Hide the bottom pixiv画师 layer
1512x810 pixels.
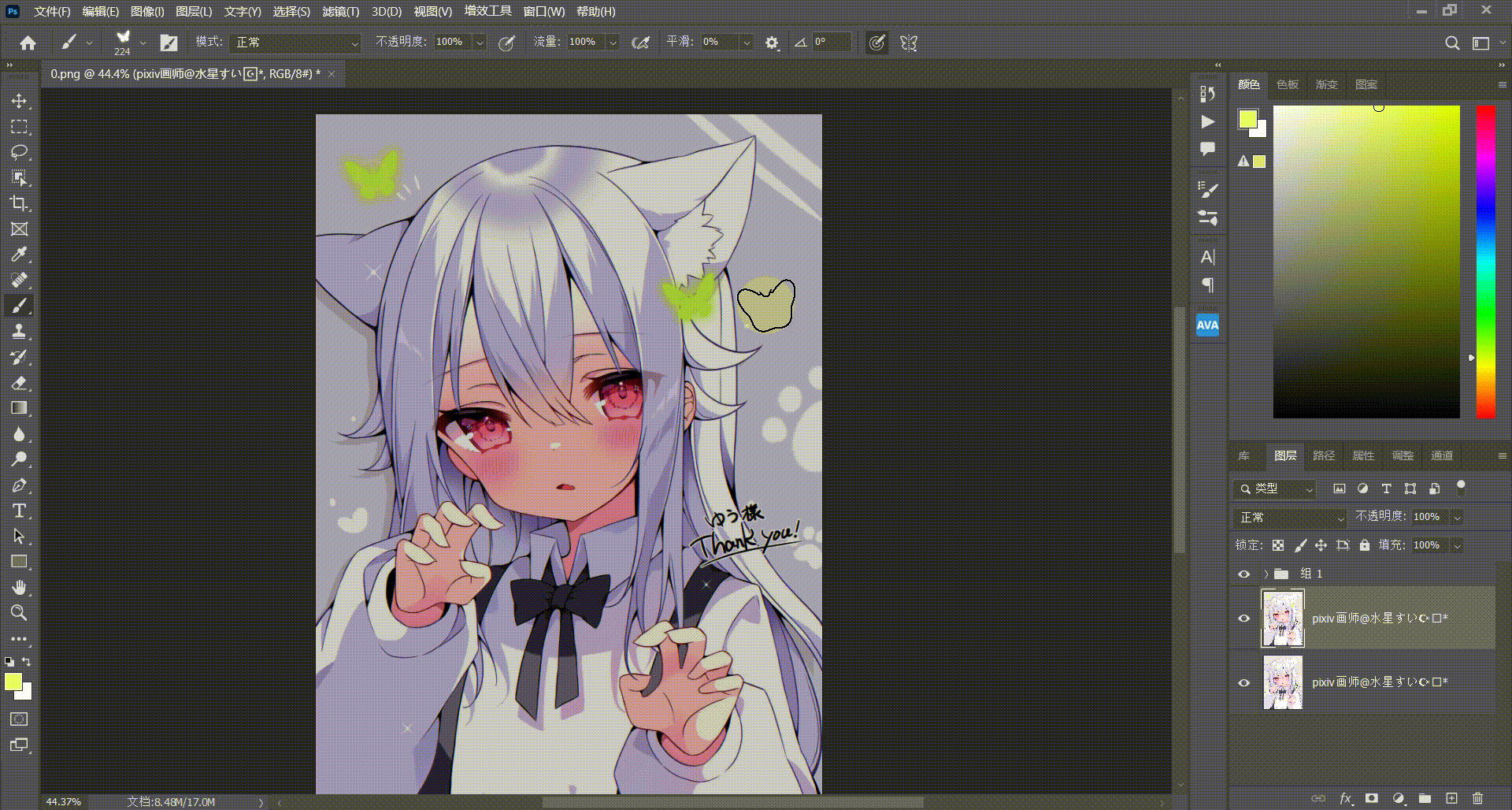click(1244, 682)
